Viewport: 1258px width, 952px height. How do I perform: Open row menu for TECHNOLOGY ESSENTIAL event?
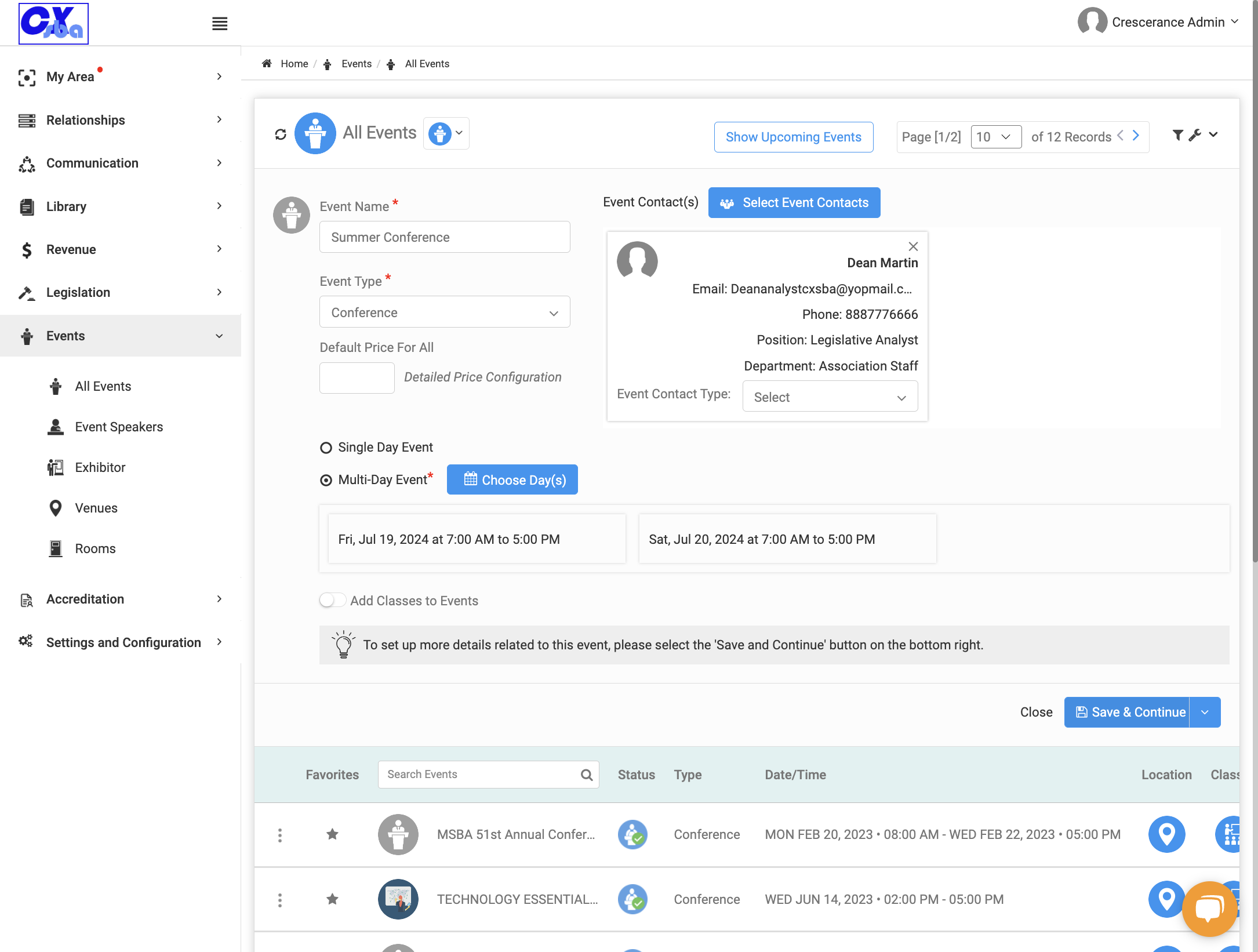click(280, 900)
